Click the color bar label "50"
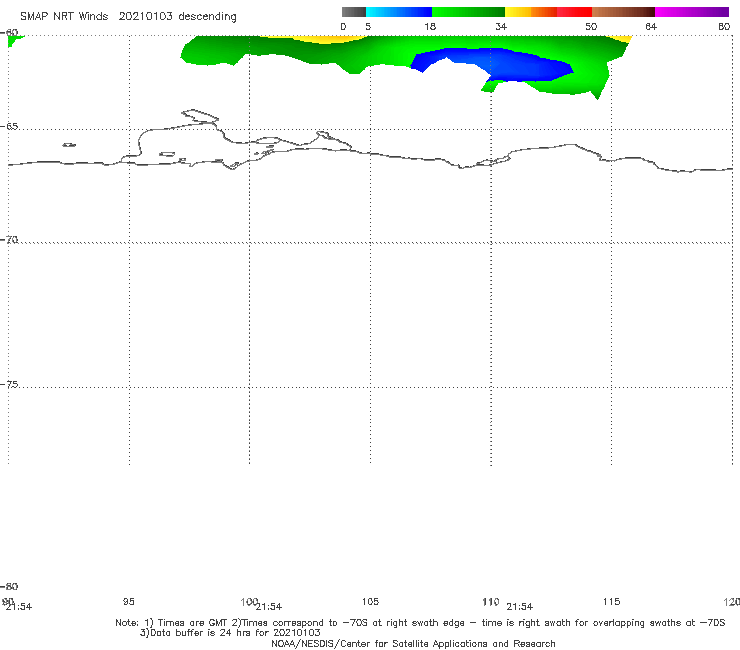Image resolution: width=740 pixels, height=650 pixels. coord(591,26)
